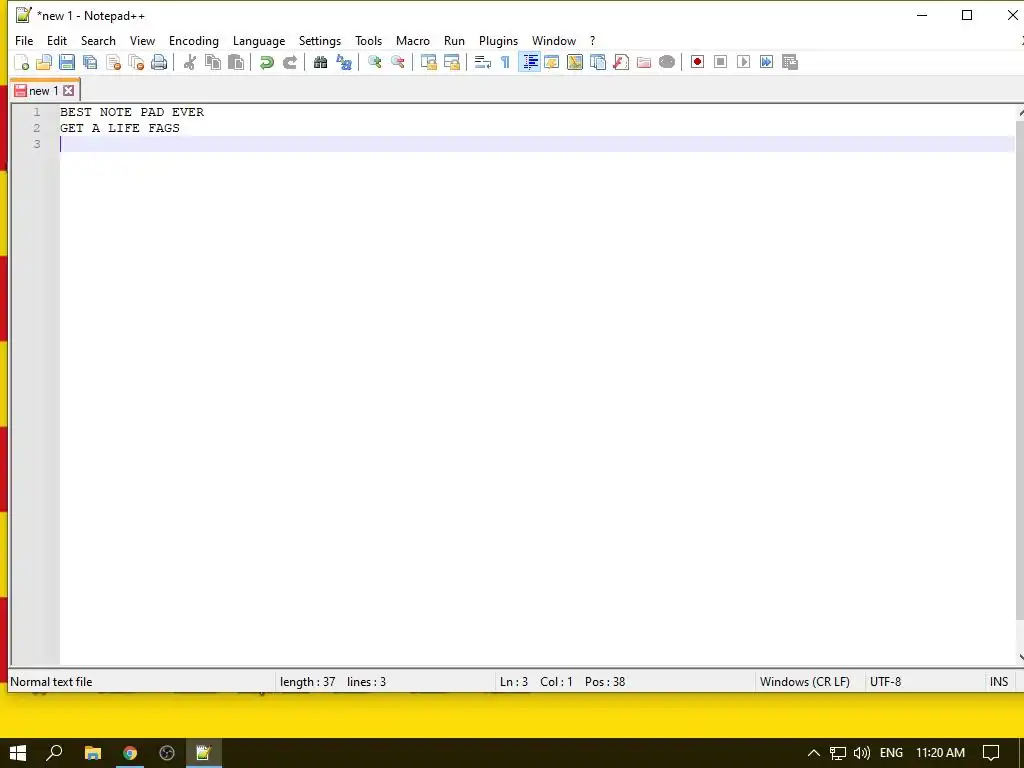
Task: Open Google Chrome from taskbar
Action: [x=130, y=753]
